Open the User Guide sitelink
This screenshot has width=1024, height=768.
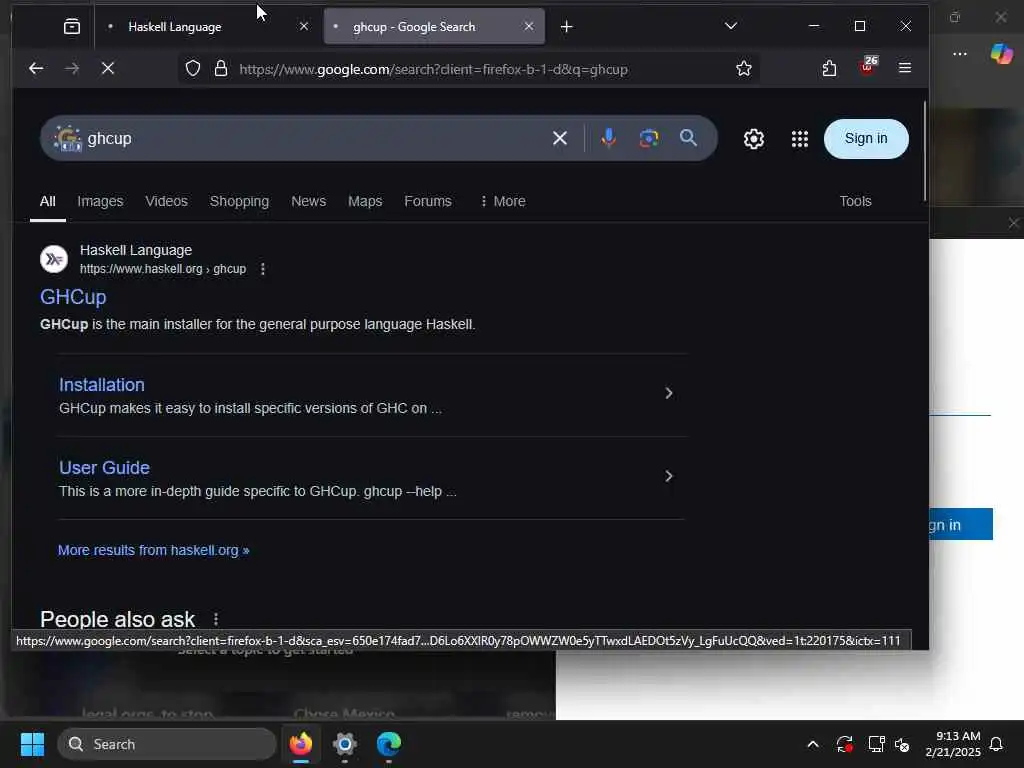pyautogui.click(x=104, y=468)
